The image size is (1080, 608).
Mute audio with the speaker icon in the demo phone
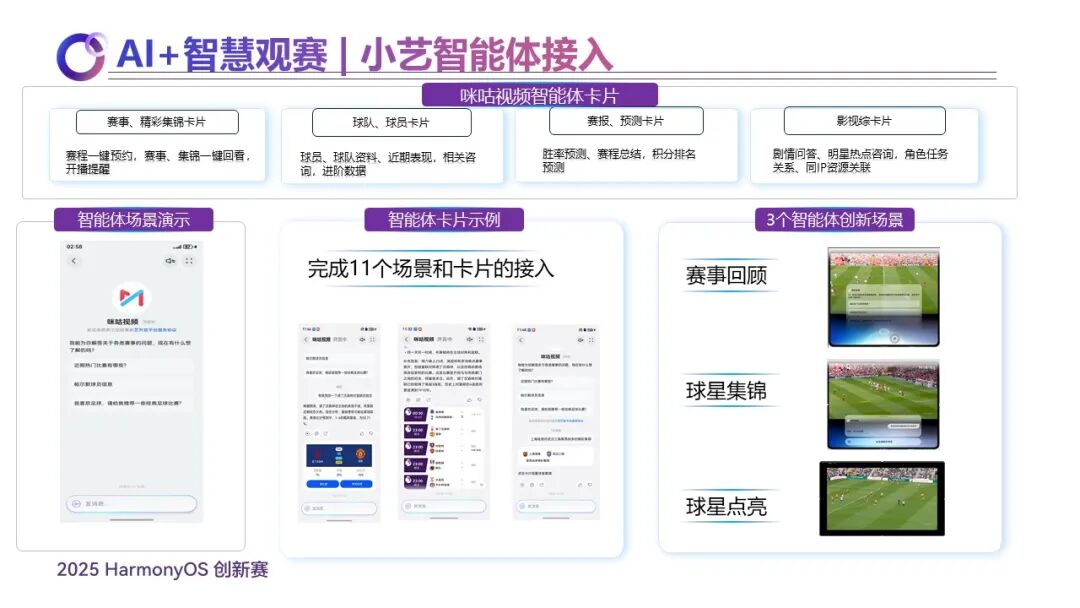click(171, 260)
